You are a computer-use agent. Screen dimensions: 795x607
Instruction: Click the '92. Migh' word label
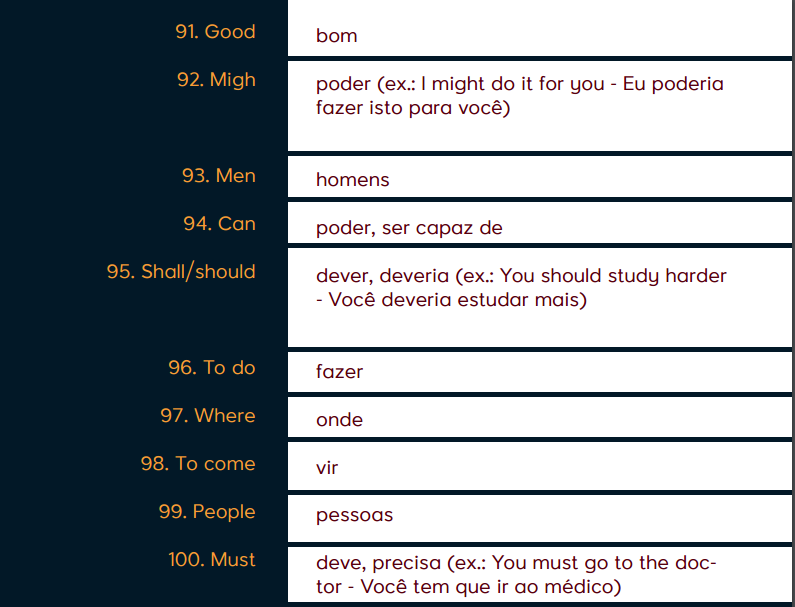point(216,80)
